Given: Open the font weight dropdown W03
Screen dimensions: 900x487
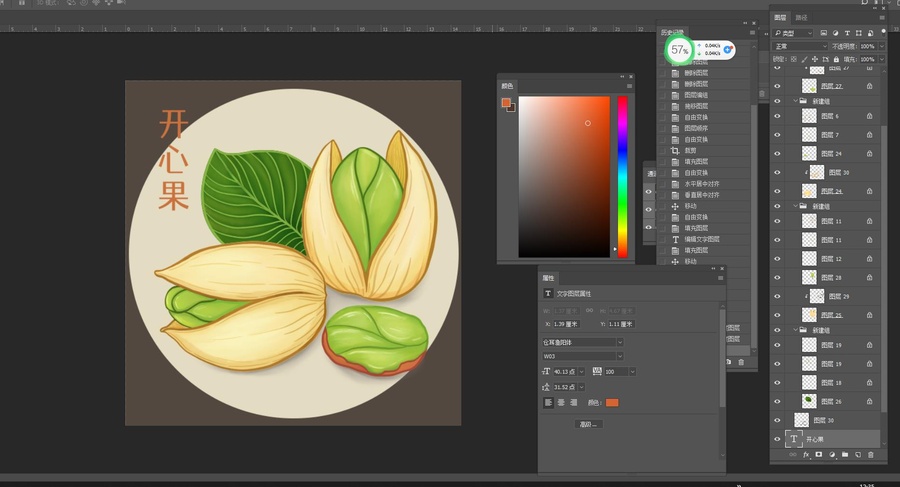Looking at the screenshot, I should click(583, 356).
